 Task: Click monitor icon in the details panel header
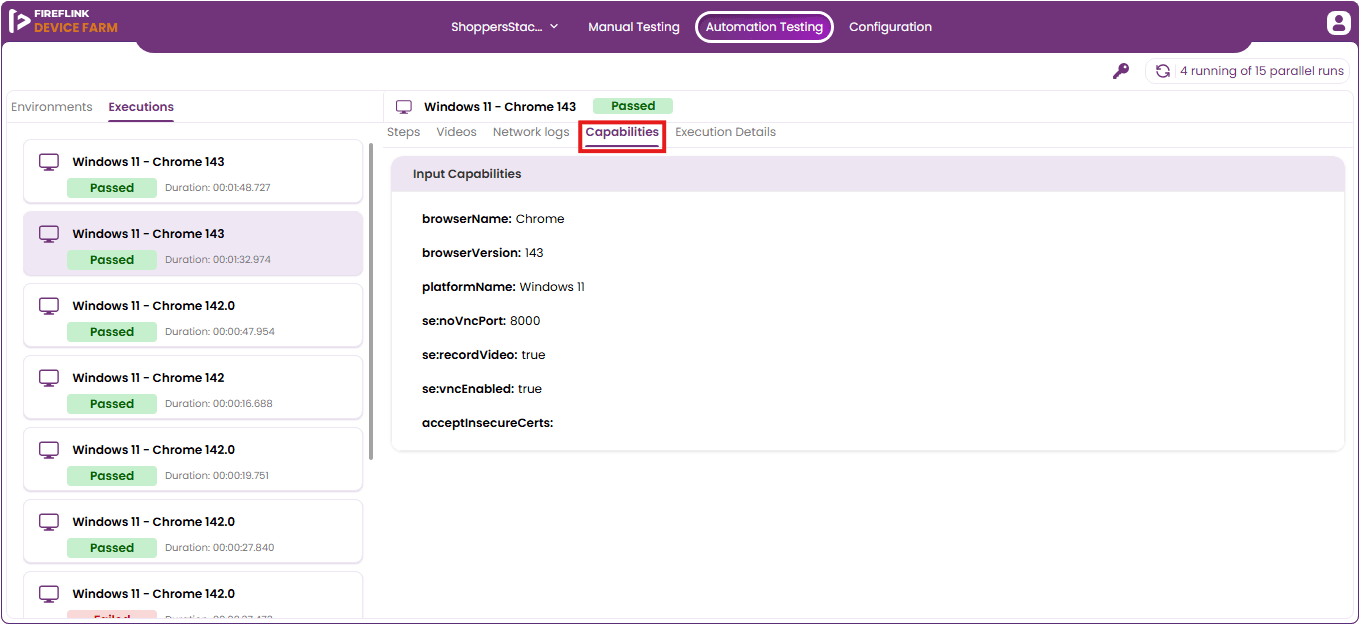click(x=404, y=107)
